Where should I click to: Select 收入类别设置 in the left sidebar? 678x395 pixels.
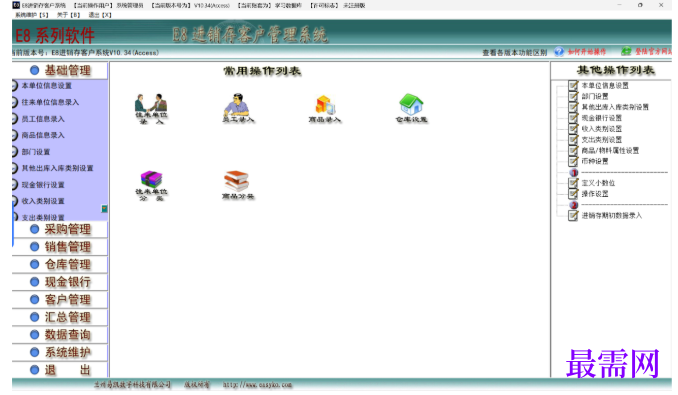(43, 201)
